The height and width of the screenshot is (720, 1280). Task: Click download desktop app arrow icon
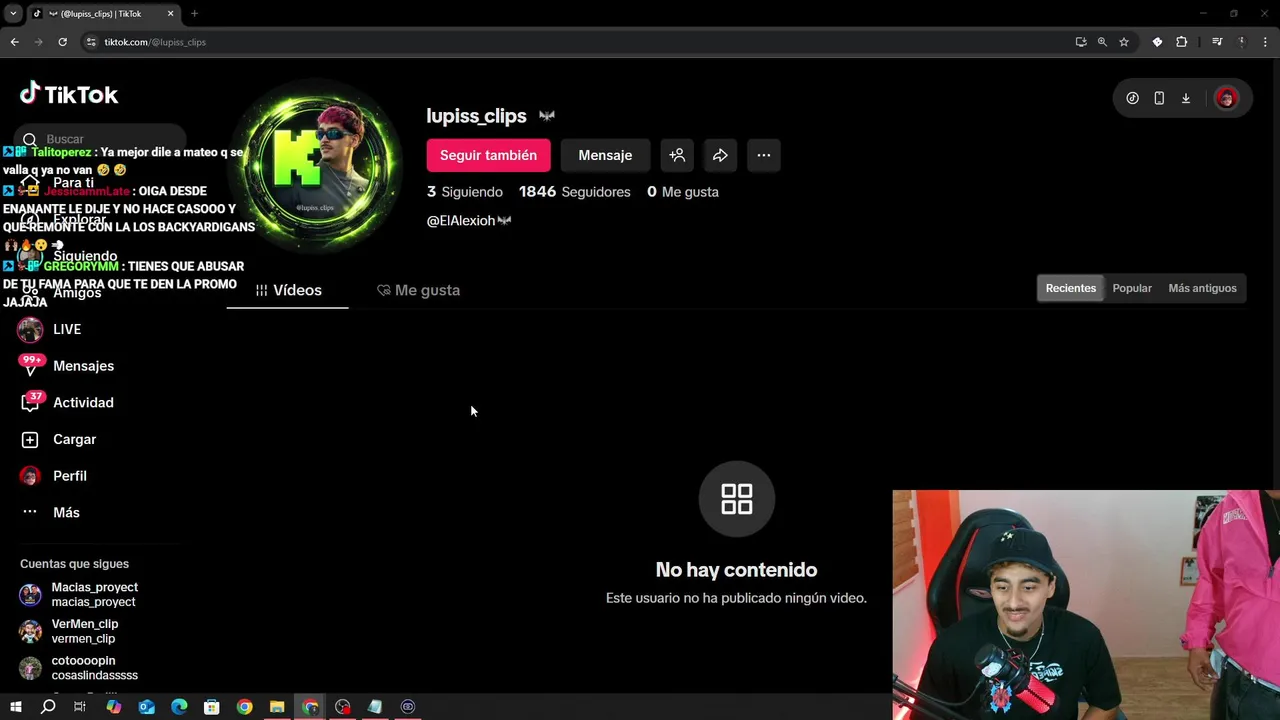(x=1186, y=98)
